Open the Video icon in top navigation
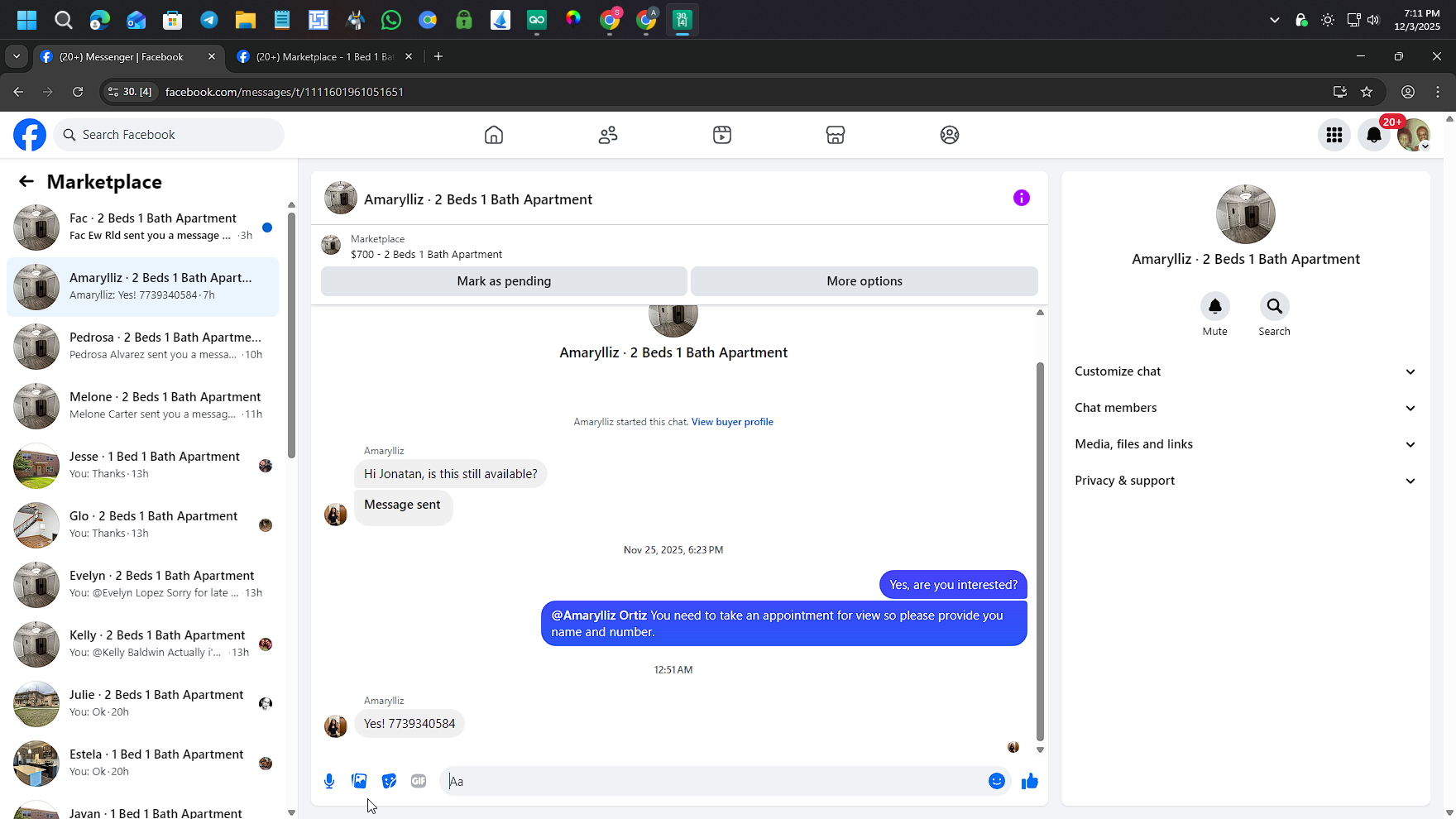Screen dimensions: 1456x819 tap(722, 135)
